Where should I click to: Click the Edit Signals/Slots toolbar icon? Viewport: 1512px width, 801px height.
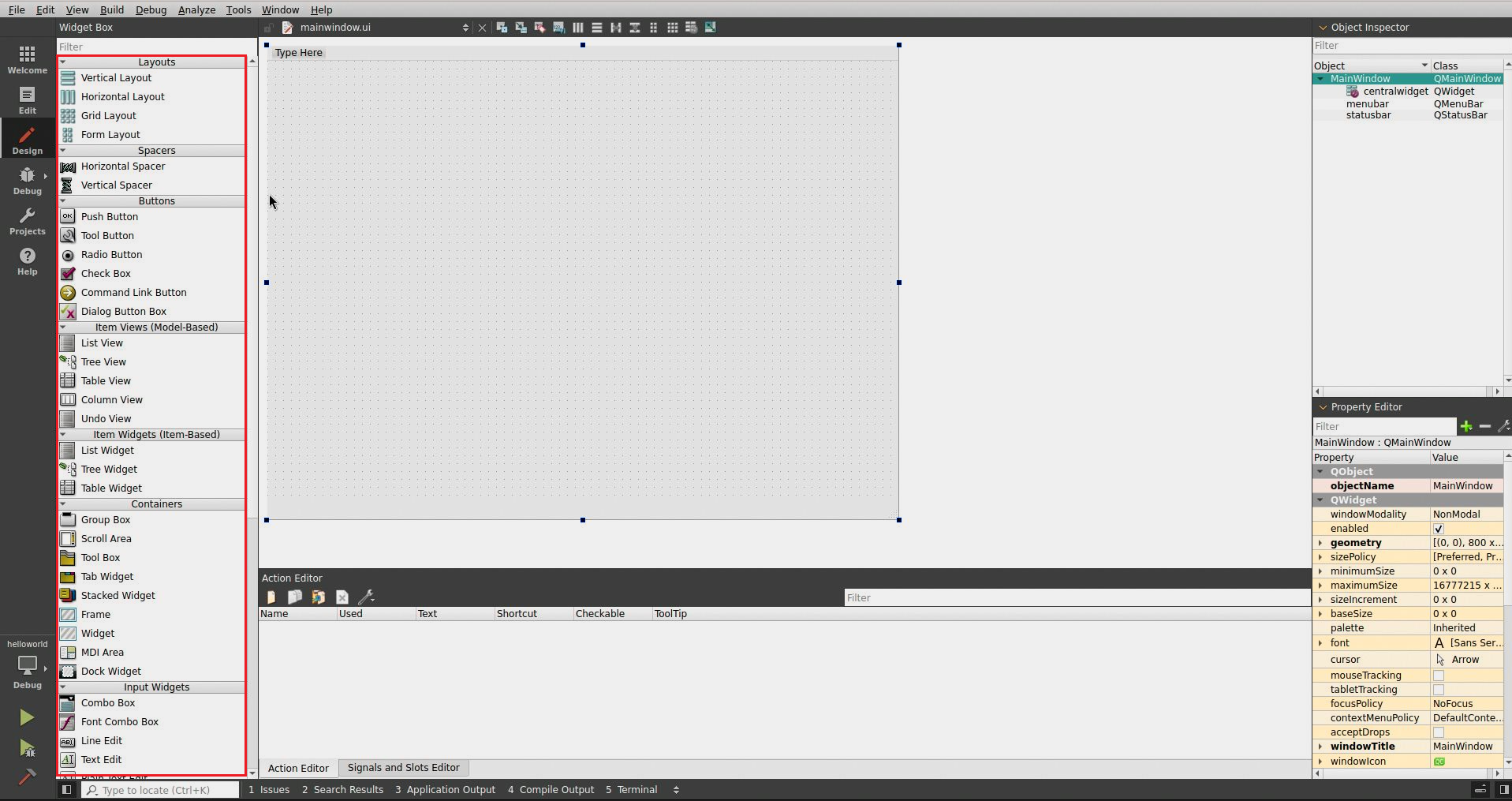pos(521,28)
